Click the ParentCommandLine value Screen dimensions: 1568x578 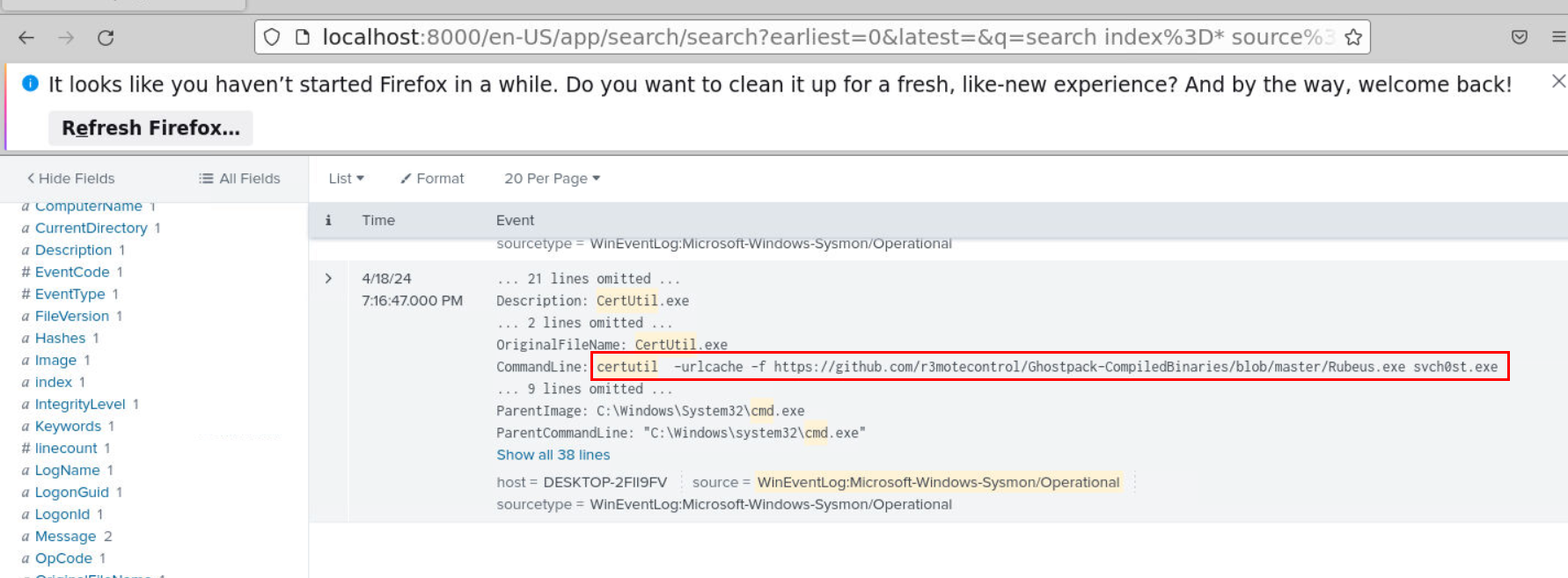(x=754, y=433)
